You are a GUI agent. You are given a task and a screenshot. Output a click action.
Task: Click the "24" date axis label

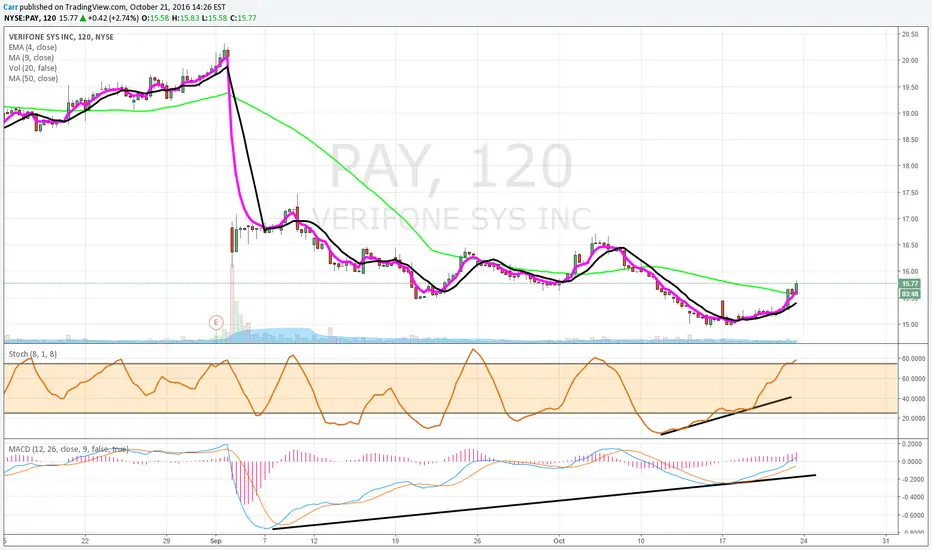[804, 541]
